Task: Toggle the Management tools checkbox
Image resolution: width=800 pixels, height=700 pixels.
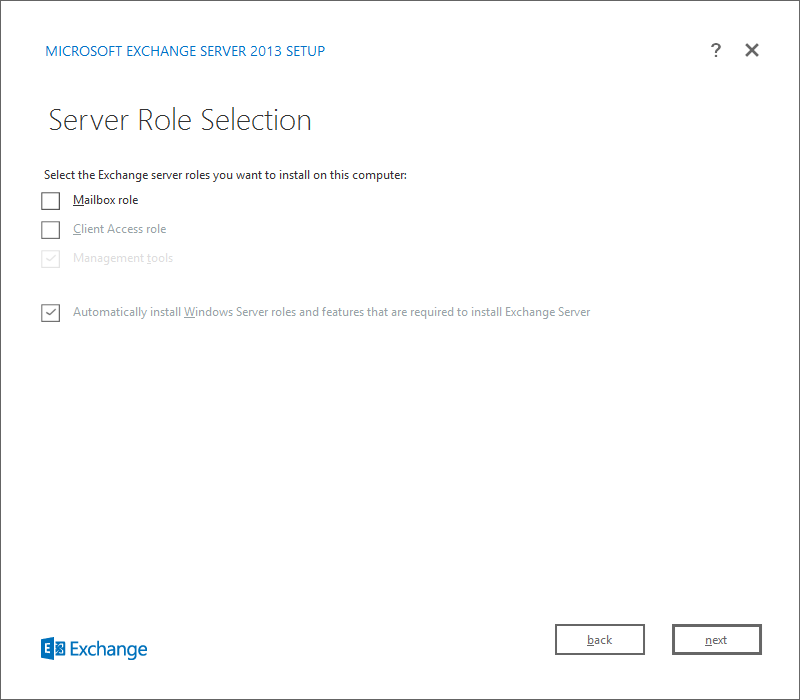Action: (x=51, y=259)
